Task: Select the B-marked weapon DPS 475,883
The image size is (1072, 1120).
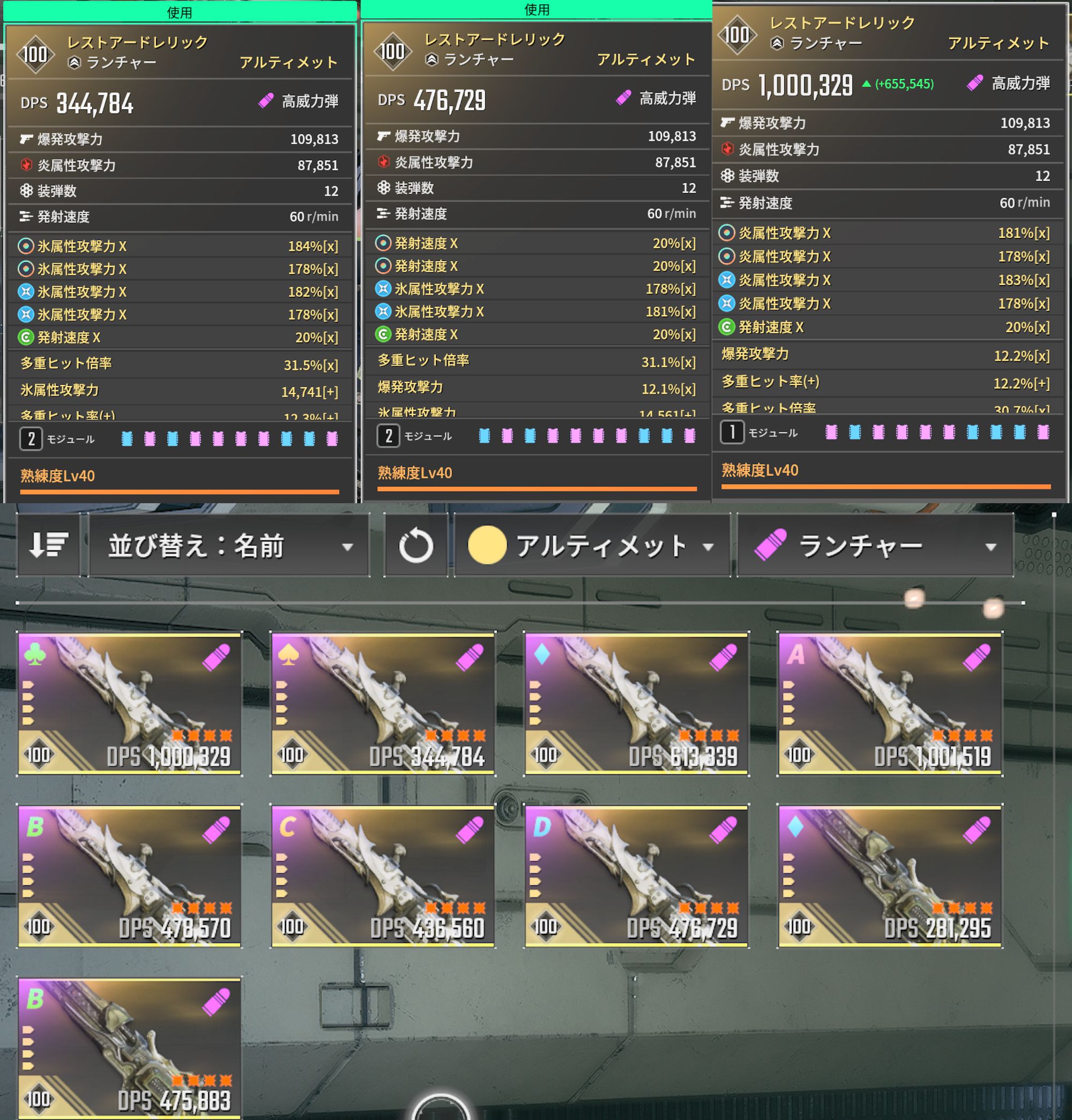Action: [129, 1049]
